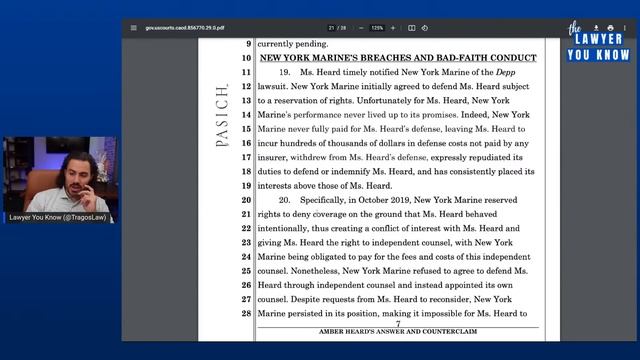Click the italic word Depp
Image resolution: width=640 pixels, height=360 pixels.
point(505,72)
